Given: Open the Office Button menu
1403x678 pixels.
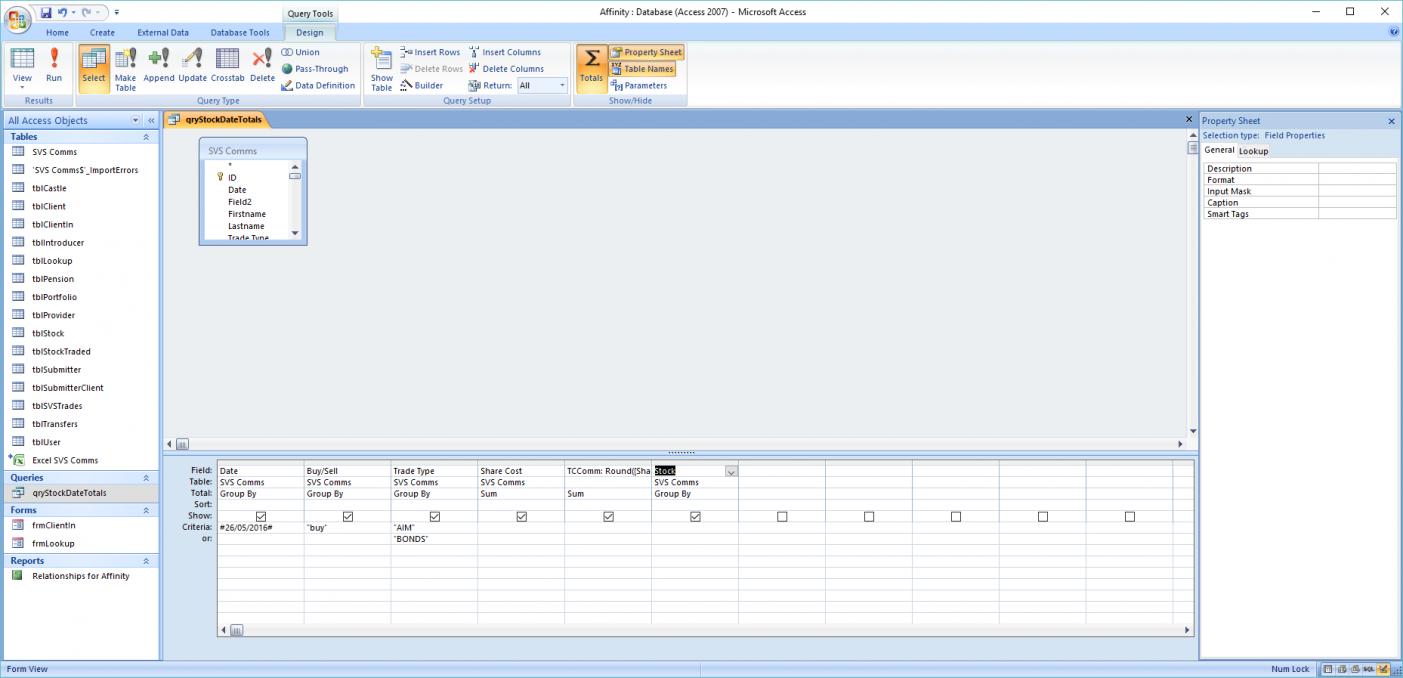Looking at the screenshot, I should click(x=19, y=20).
